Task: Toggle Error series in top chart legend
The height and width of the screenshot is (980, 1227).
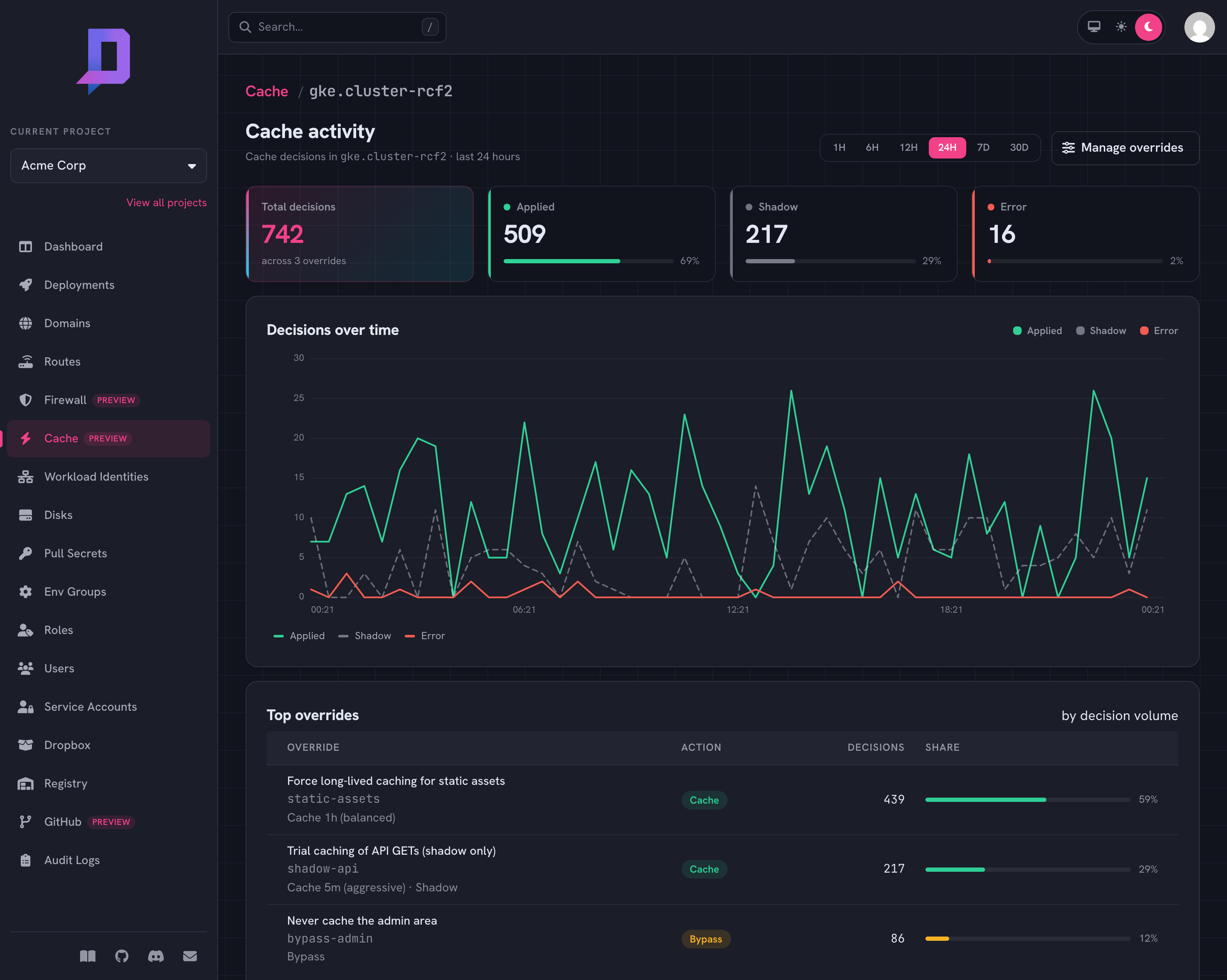Action: click(x=1159, y=331)
